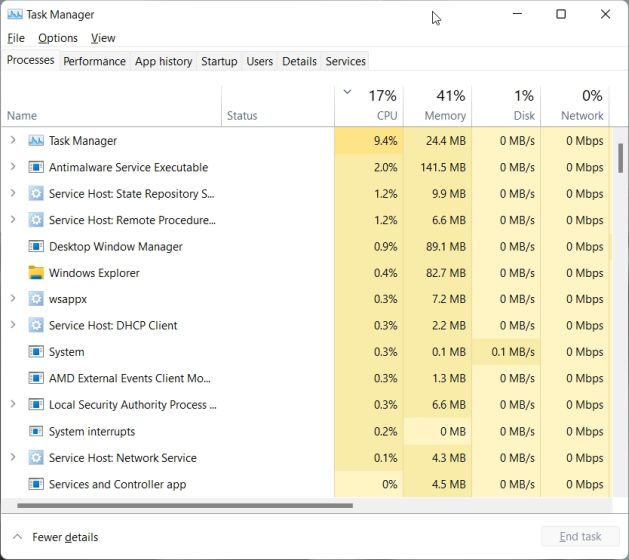Minimize the Task Manager window
Image resolution: width=629 pixels, height=560 pixels.
517,14
